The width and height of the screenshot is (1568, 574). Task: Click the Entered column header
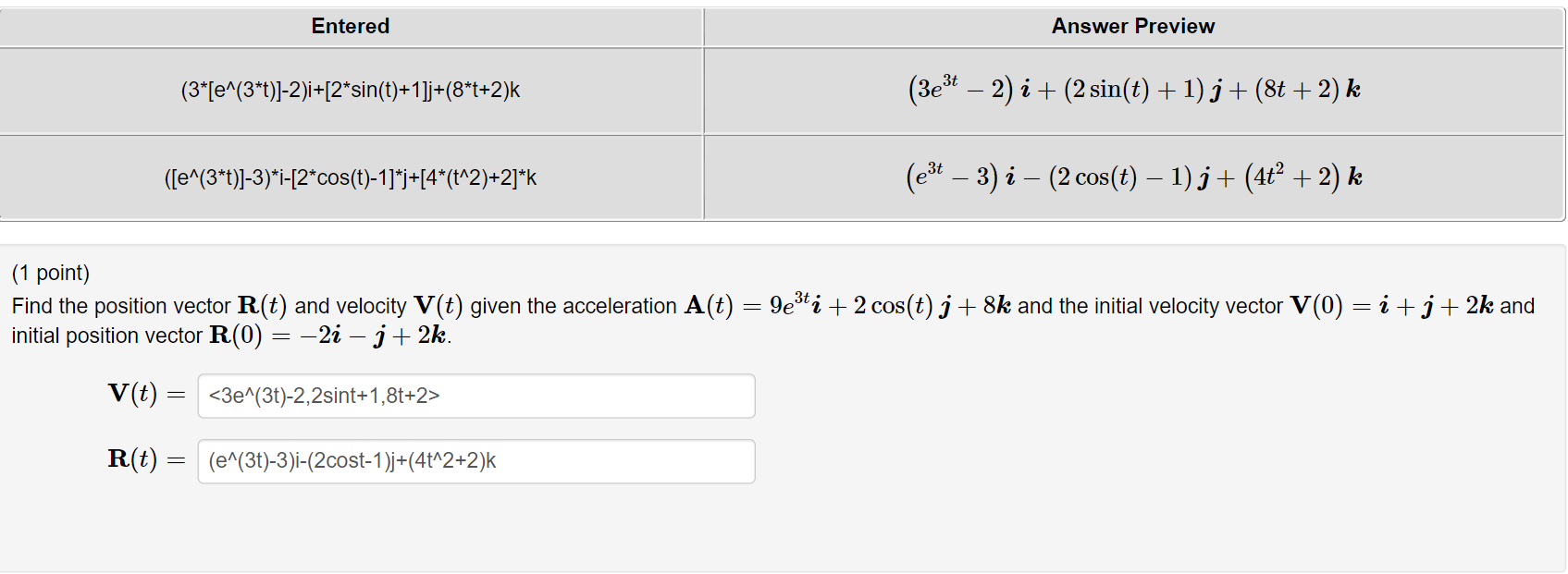[x=350, y=26]
